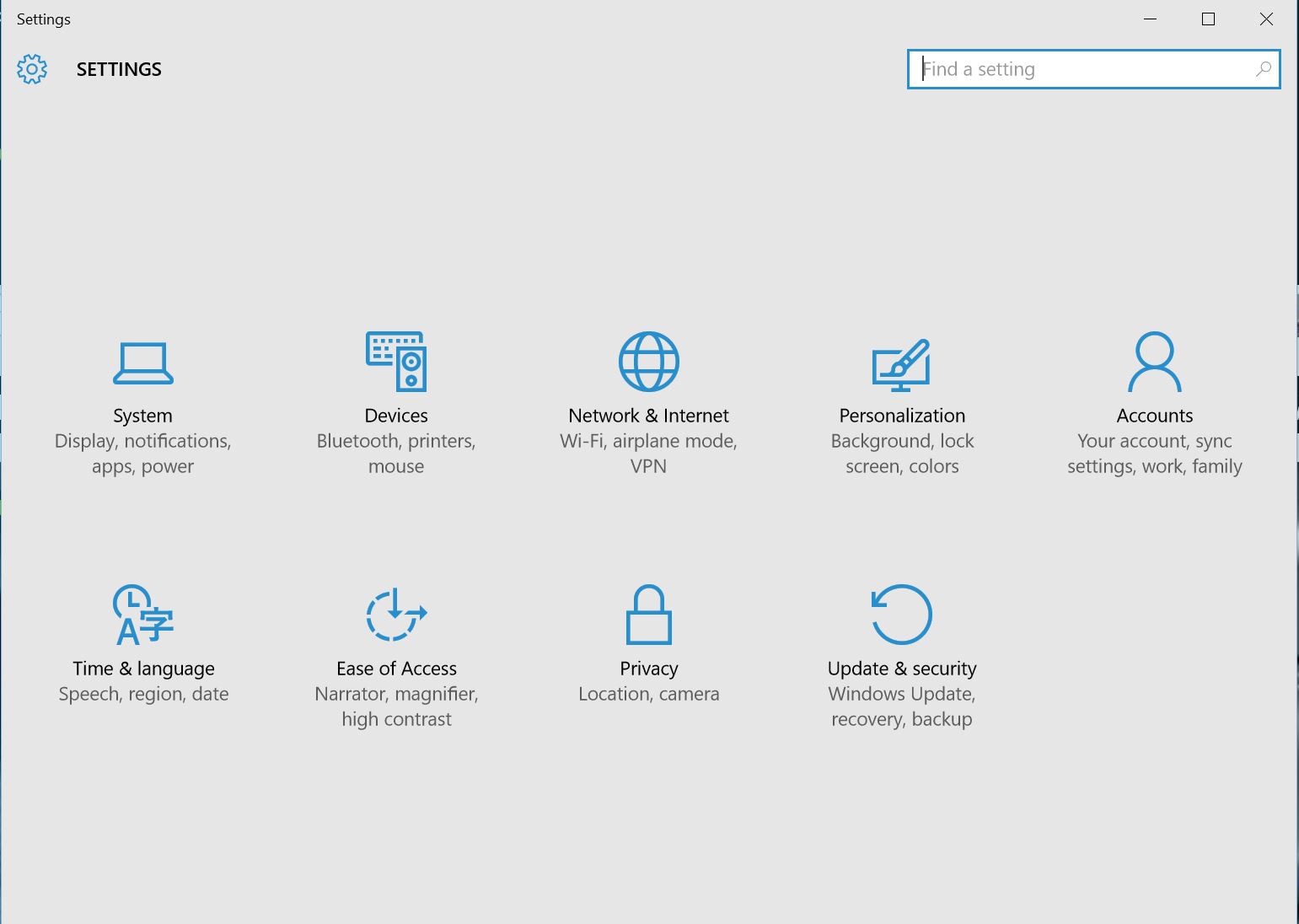Click the magnifier icon in the search box

pos(1263,69)
